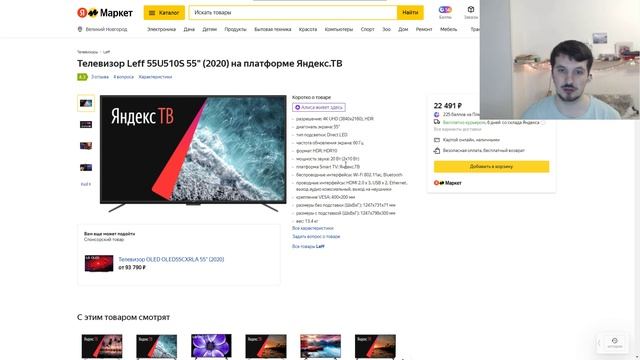
Task: Open the main Яндекс ТВ product image
Action: [x=193, y=153]
